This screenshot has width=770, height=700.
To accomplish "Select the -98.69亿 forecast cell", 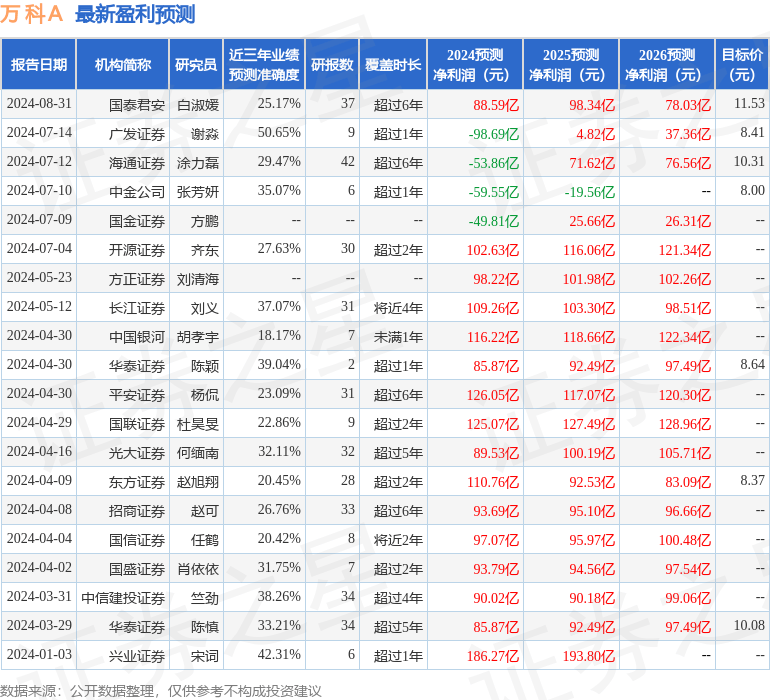I will pyautogui.click(x=494, y=134).
